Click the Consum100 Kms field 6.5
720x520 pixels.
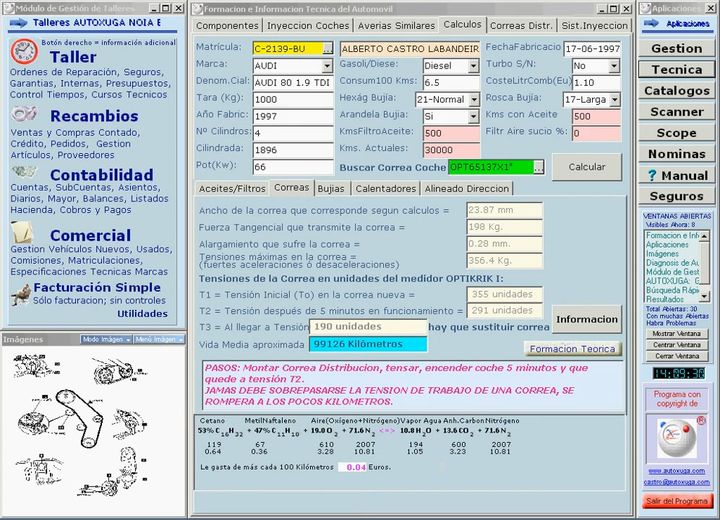451,83
